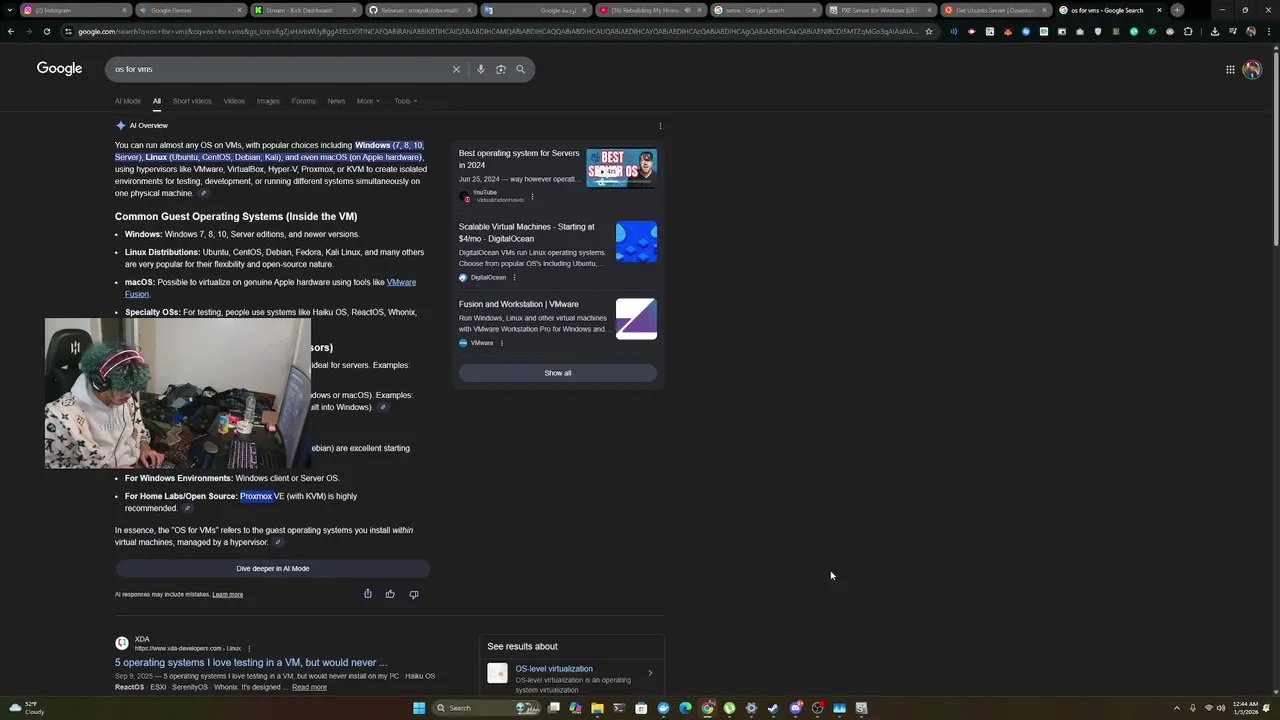
Task: Click Show all sources button
Action: [558, 373]
